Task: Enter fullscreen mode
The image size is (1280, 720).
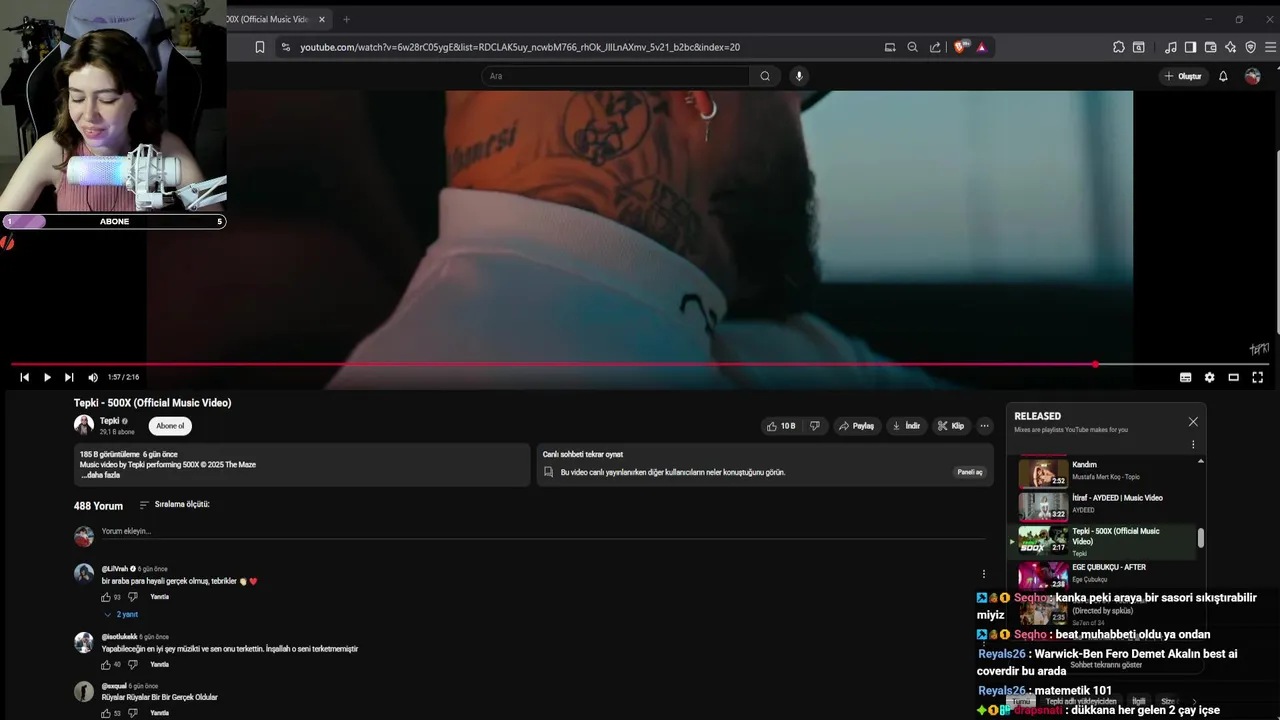Action: [1257, 377]
